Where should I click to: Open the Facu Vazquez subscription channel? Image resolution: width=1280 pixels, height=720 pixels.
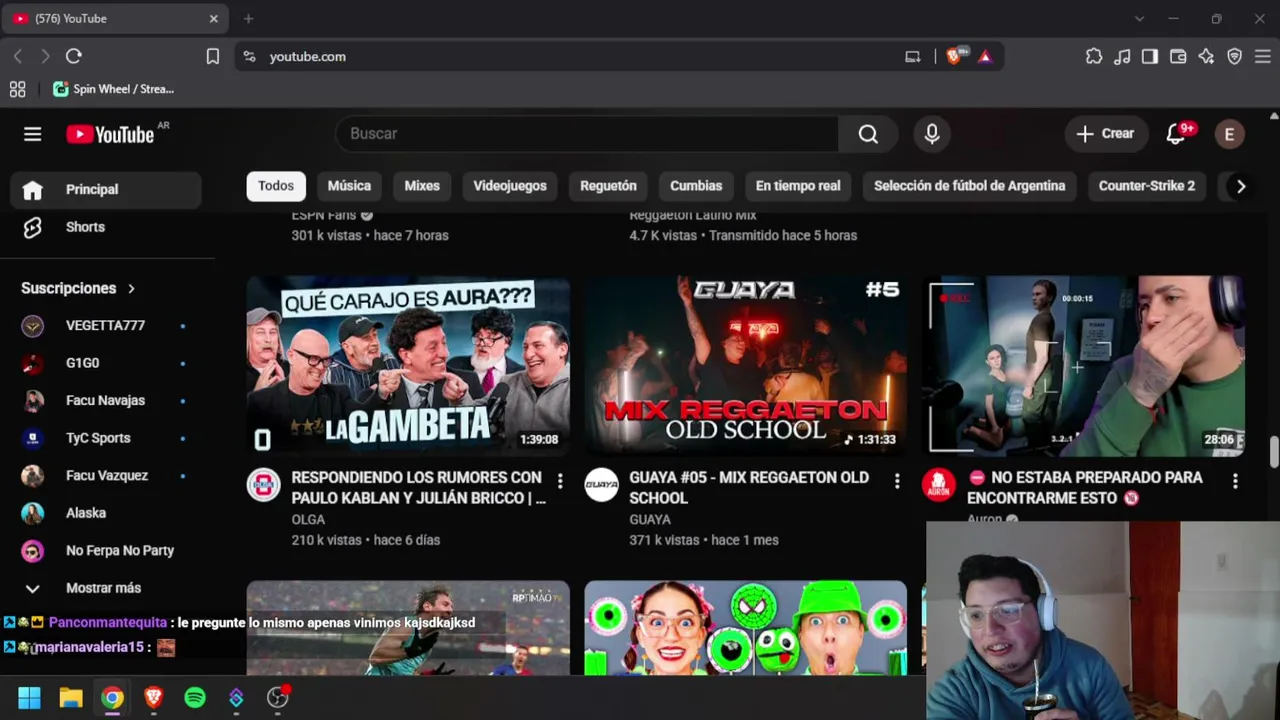tap(106, 476)
